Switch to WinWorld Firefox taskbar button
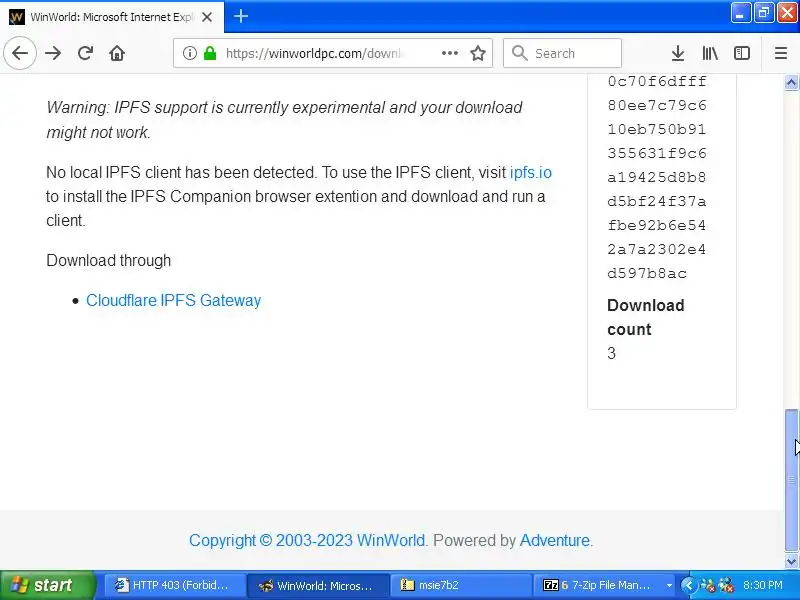800x600 pixels. (x=317, y=585)
